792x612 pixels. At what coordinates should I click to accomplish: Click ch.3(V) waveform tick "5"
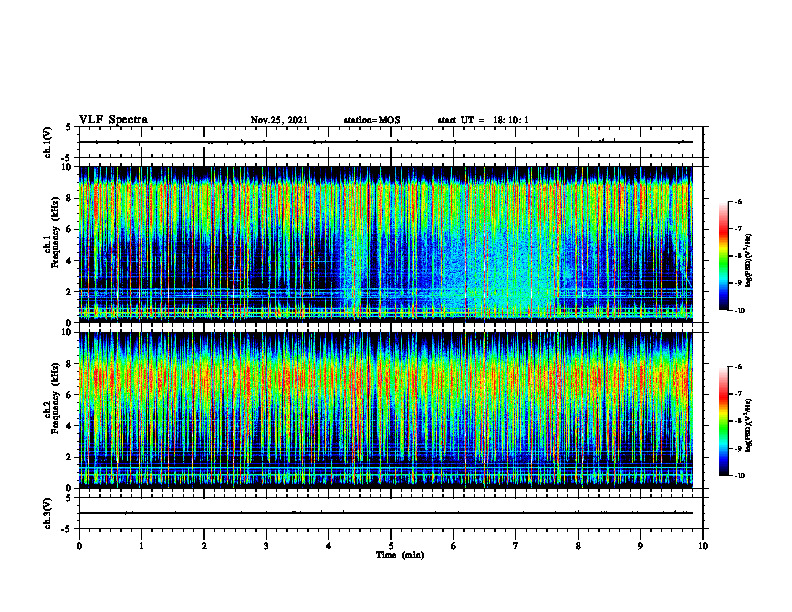point(69,498)
